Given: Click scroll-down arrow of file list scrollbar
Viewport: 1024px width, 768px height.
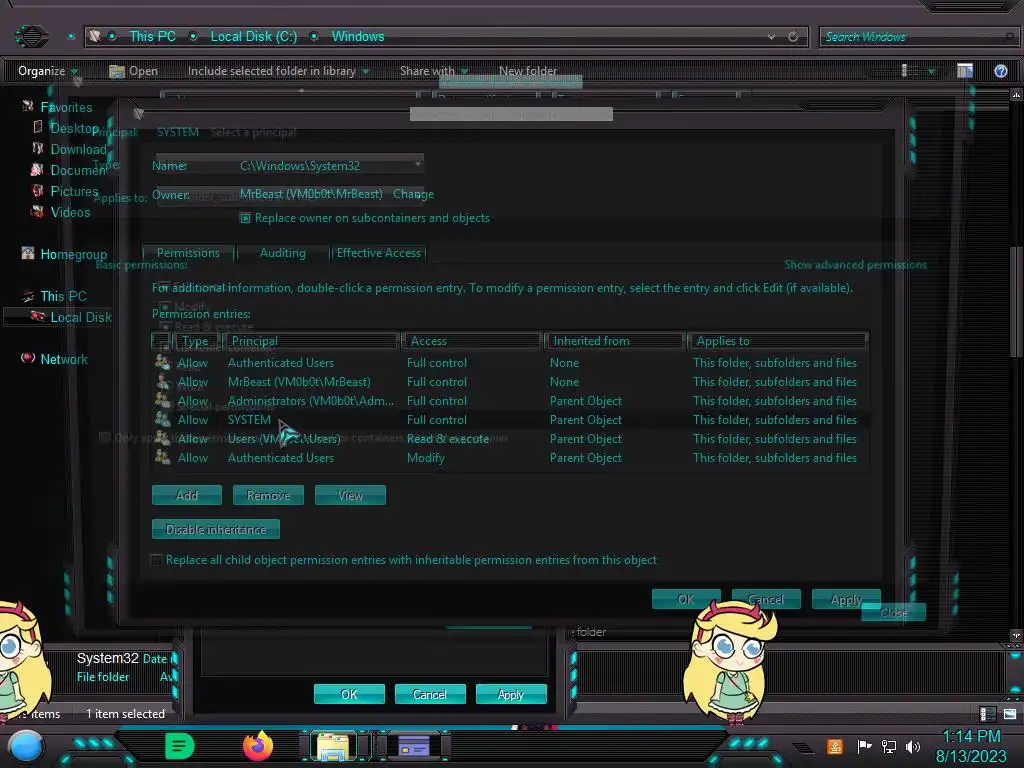Looking at the screenshot, I should pos(1016,634).
